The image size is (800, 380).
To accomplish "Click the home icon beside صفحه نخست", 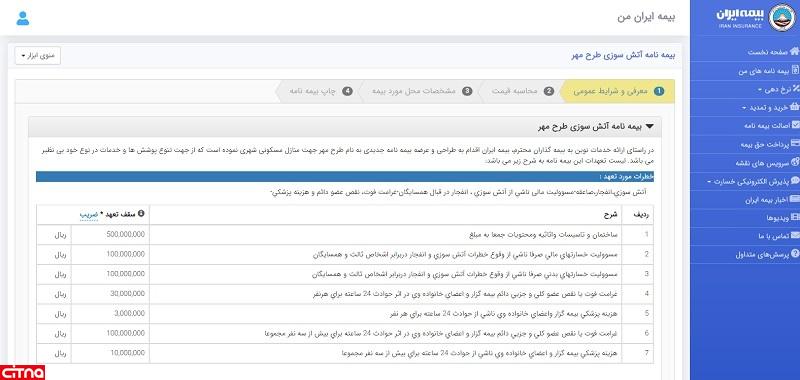I will click(794, 52).
